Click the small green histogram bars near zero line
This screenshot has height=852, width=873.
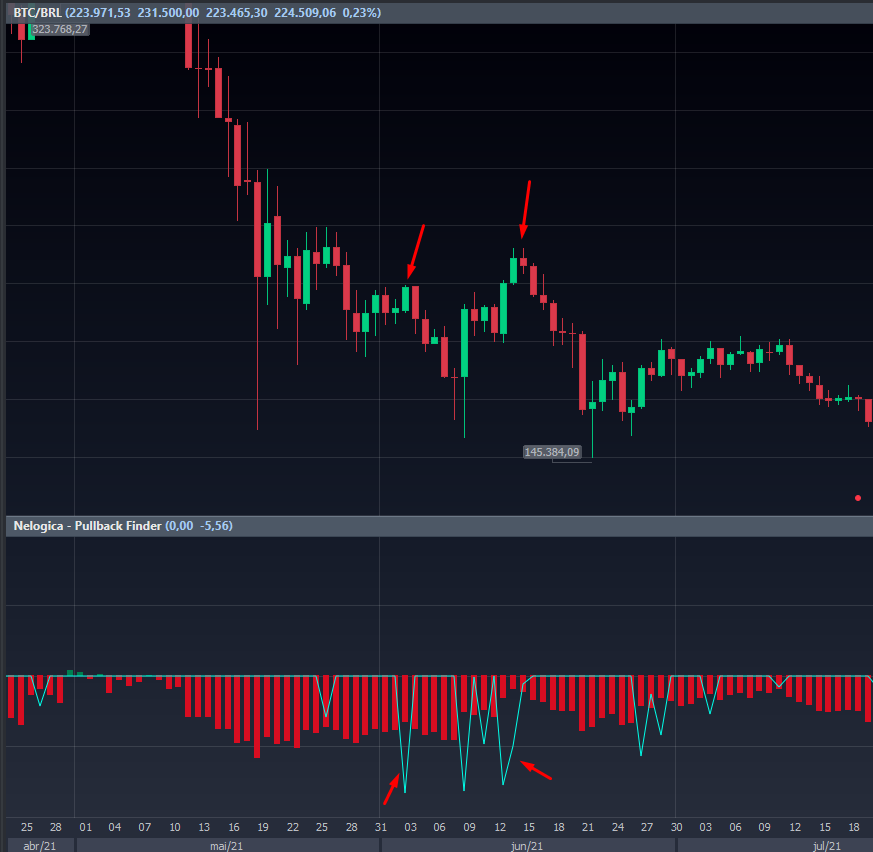(x=72, y=673)
